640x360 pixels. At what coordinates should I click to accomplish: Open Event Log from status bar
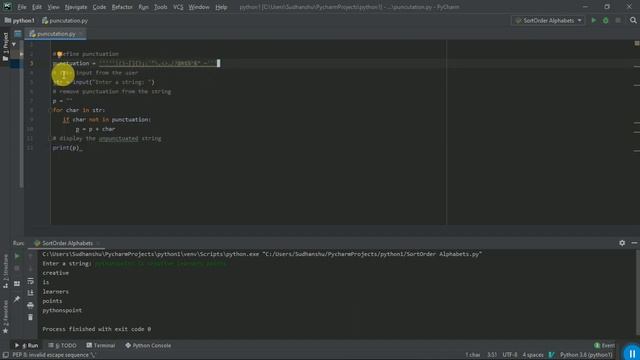tap(604, 345)
